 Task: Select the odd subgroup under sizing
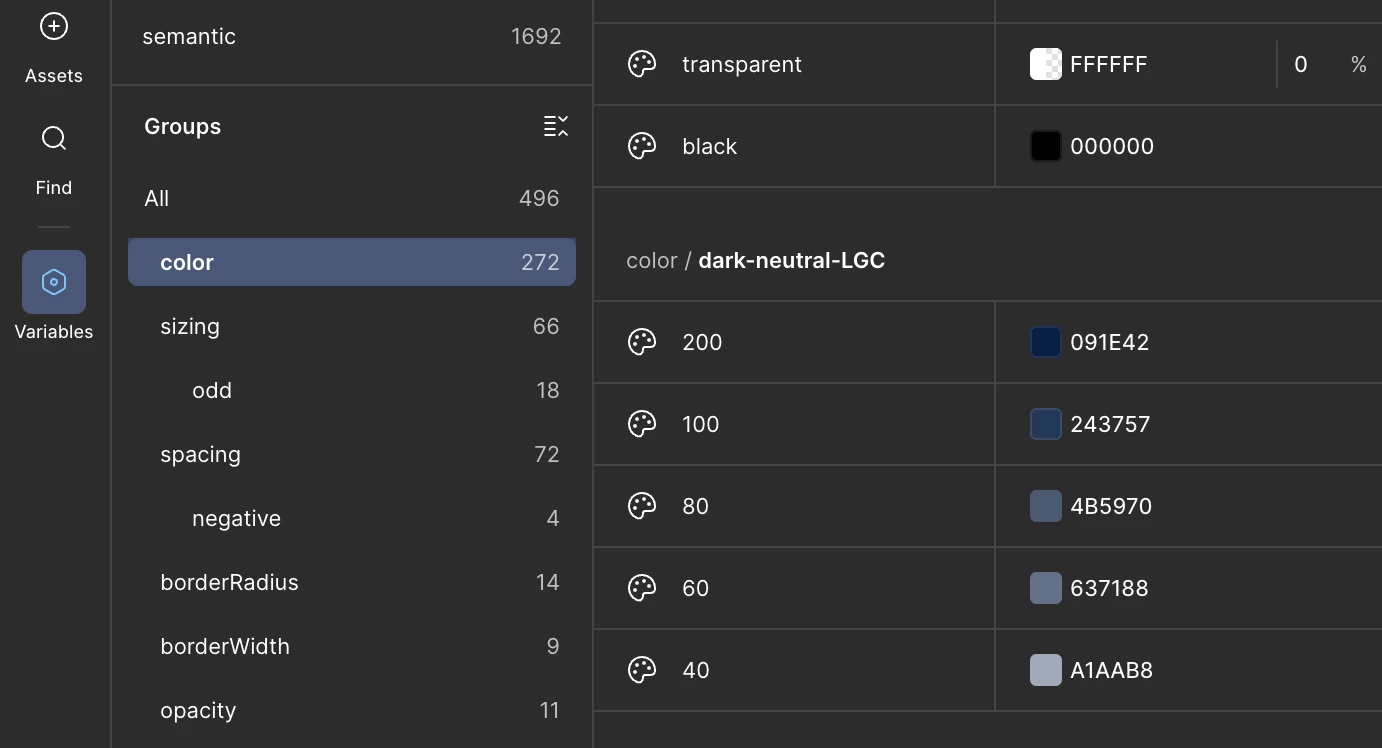[x=352, y=390]
